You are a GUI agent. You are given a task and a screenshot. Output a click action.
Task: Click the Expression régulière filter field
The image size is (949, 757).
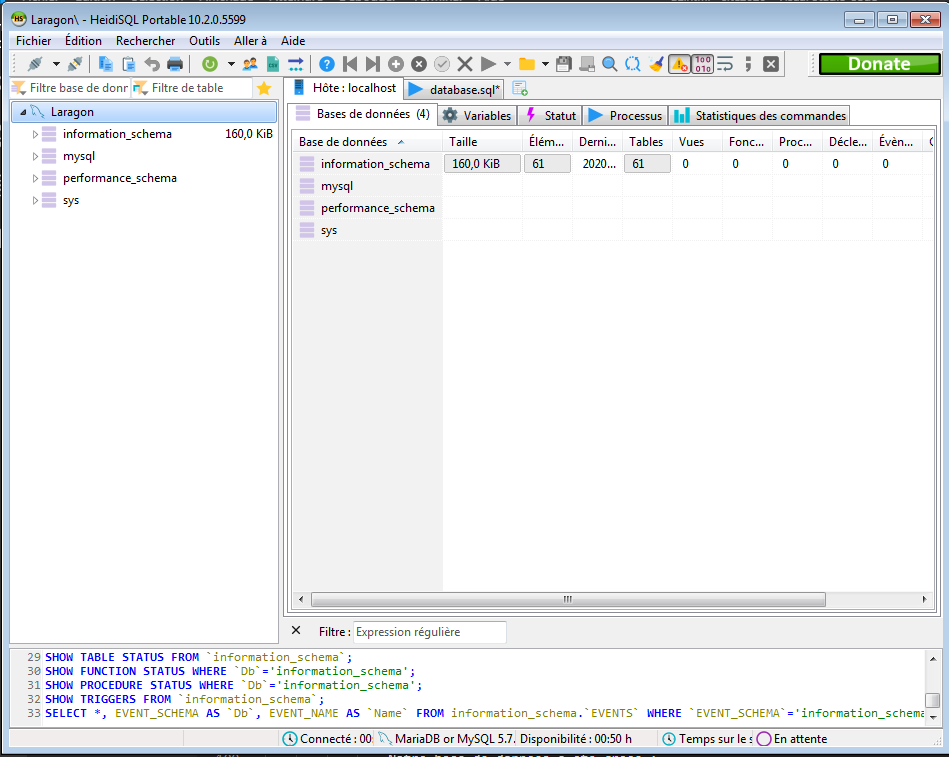[430, 632]
